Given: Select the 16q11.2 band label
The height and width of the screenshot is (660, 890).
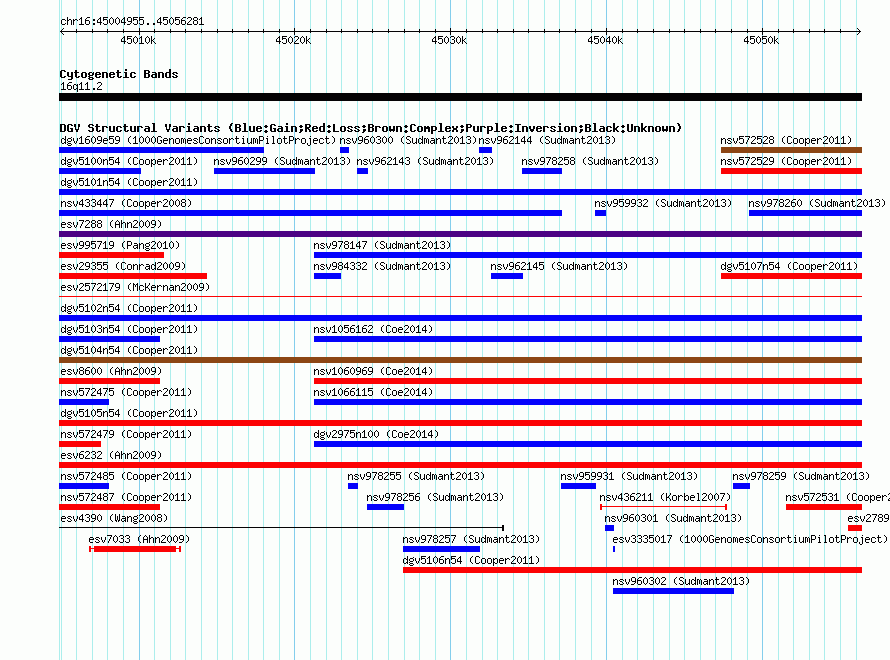Looking at the screenshot, I should coord(81,86).
